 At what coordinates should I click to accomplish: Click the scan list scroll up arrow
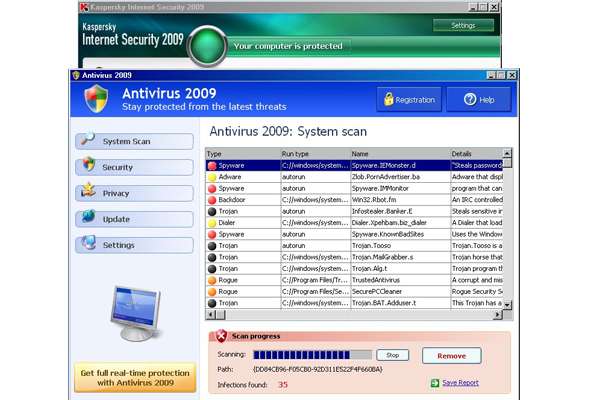coord(507,153)
